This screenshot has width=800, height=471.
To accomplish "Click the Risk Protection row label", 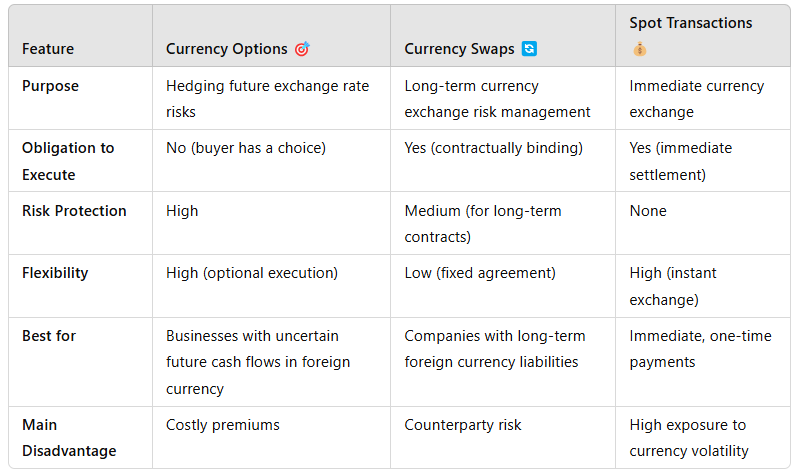I will [x=74, y=211].
